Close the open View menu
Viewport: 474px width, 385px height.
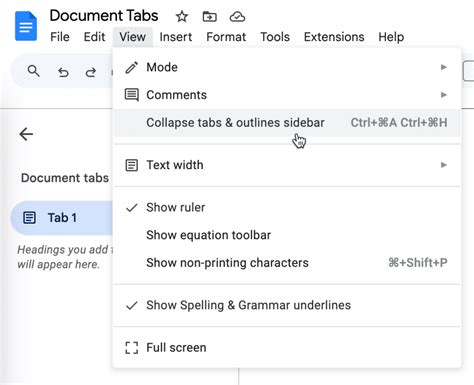[133, 37]
